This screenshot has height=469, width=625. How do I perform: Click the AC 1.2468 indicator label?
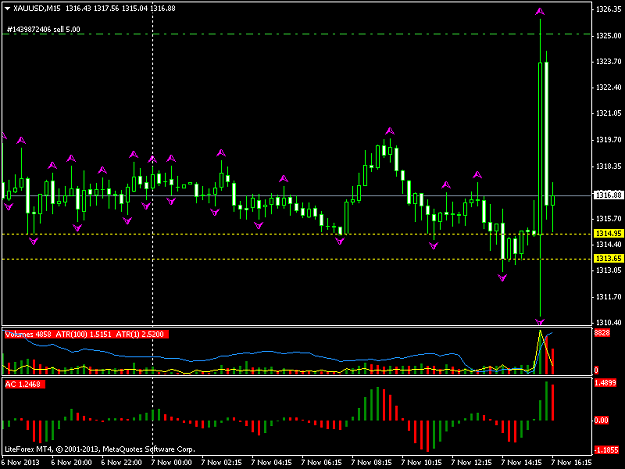pyautogui.click(x=25, y=385)
